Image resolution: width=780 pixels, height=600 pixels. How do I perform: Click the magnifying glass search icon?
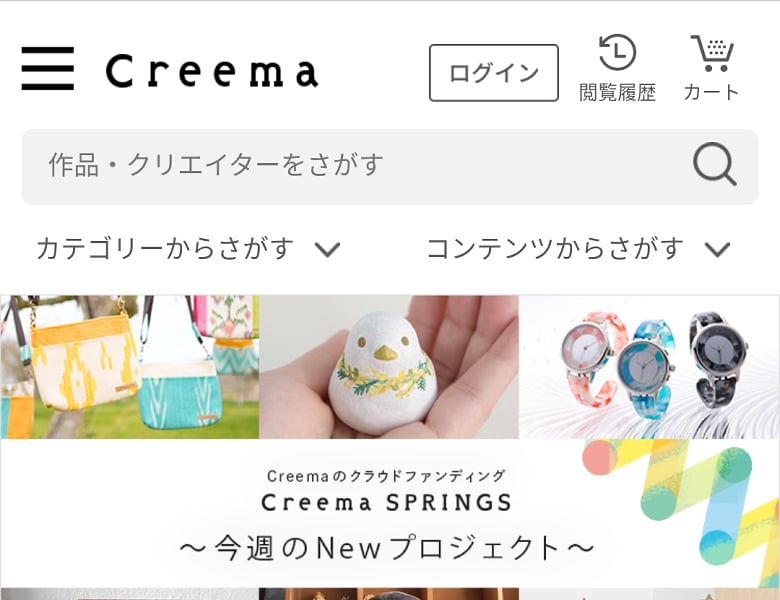[715, 164]
